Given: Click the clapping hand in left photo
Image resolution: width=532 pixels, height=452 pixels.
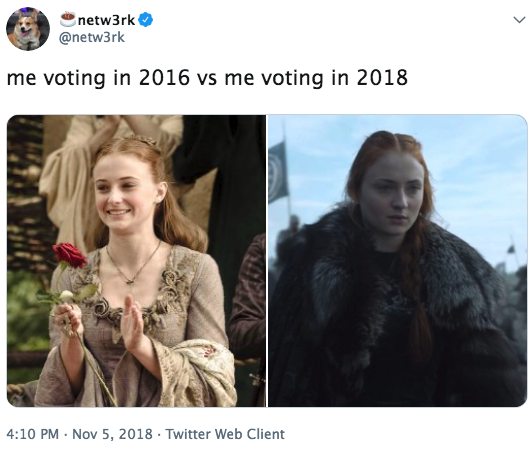Looking at the screenshot, I should (x=132, y=322).
